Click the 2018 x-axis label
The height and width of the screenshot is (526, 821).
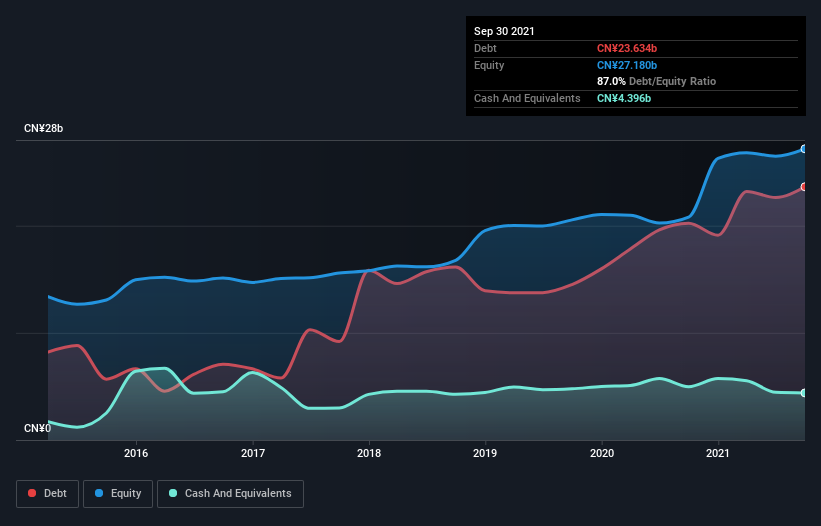point(369,453)
